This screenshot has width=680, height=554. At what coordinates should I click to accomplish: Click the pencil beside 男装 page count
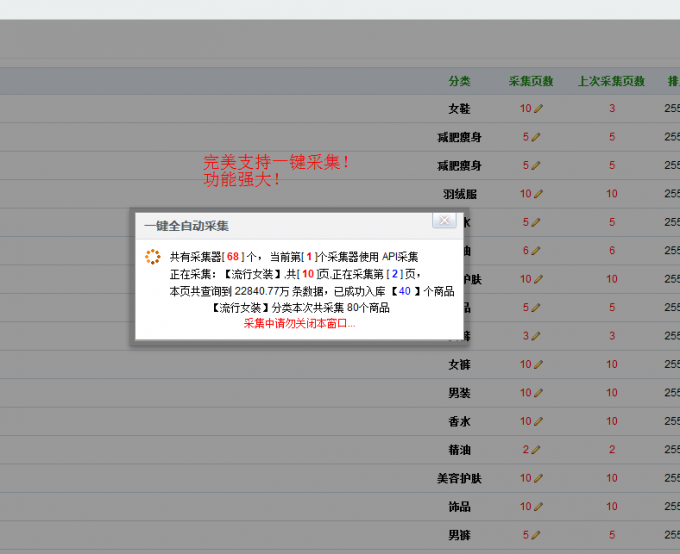pyautogui.click(x=538, y=393)
